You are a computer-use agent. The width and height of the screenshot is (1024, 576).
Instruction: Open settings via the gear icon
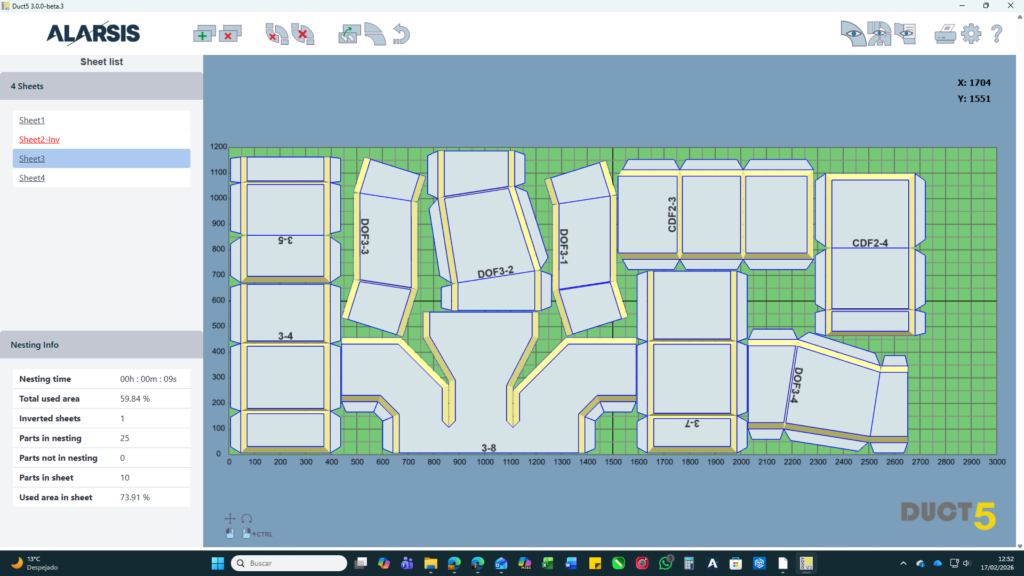coord(971,34)
